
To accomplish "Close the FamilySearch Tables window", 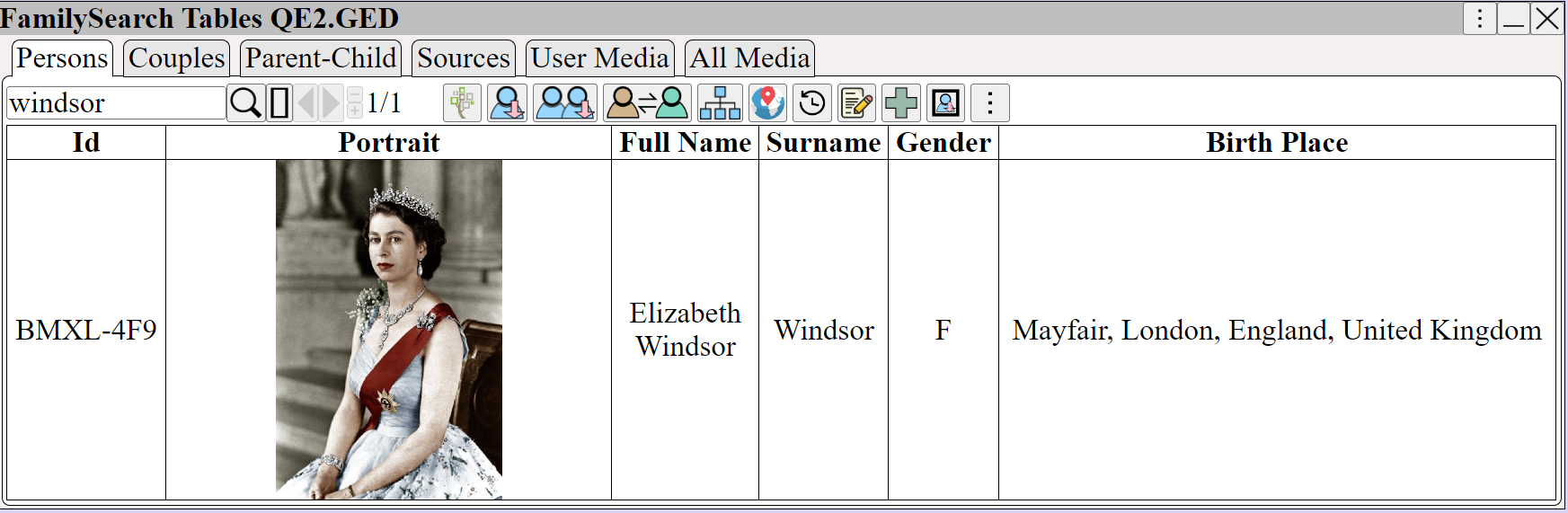I will 1547,18.
